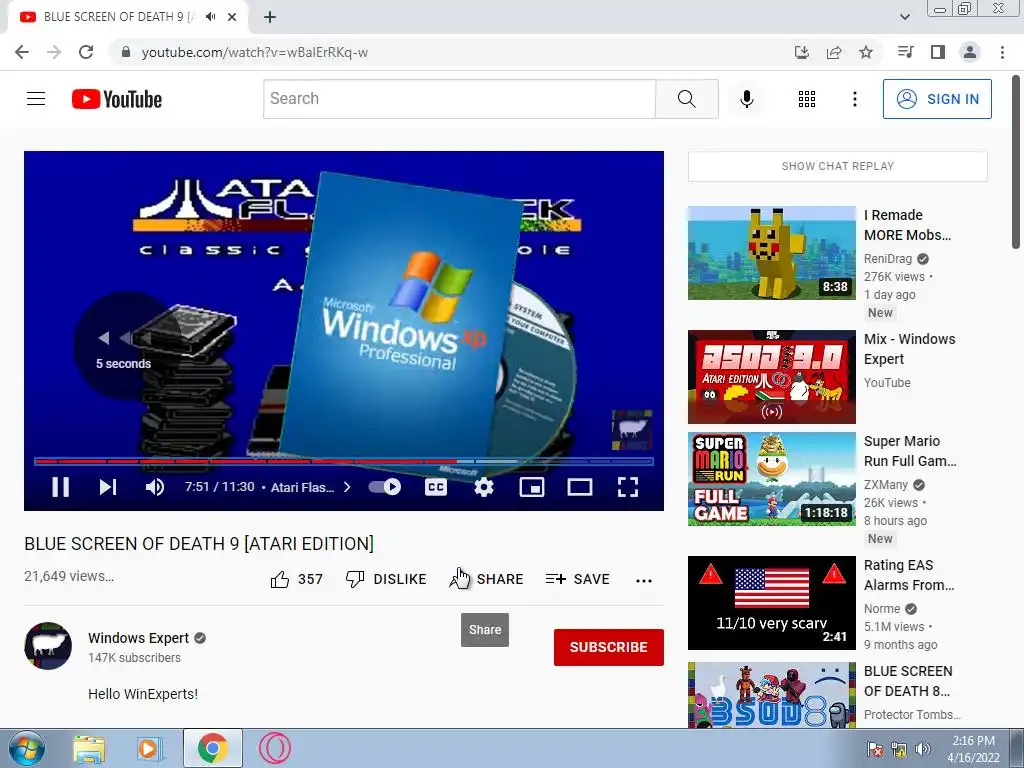Open the taskbar clock
1024x768 pixels.
(973, 749)
